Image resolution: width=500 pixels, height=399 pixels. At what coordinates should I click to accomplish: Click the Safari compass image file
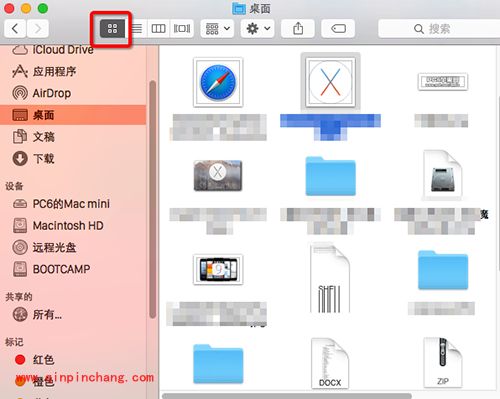click(218, 83)
